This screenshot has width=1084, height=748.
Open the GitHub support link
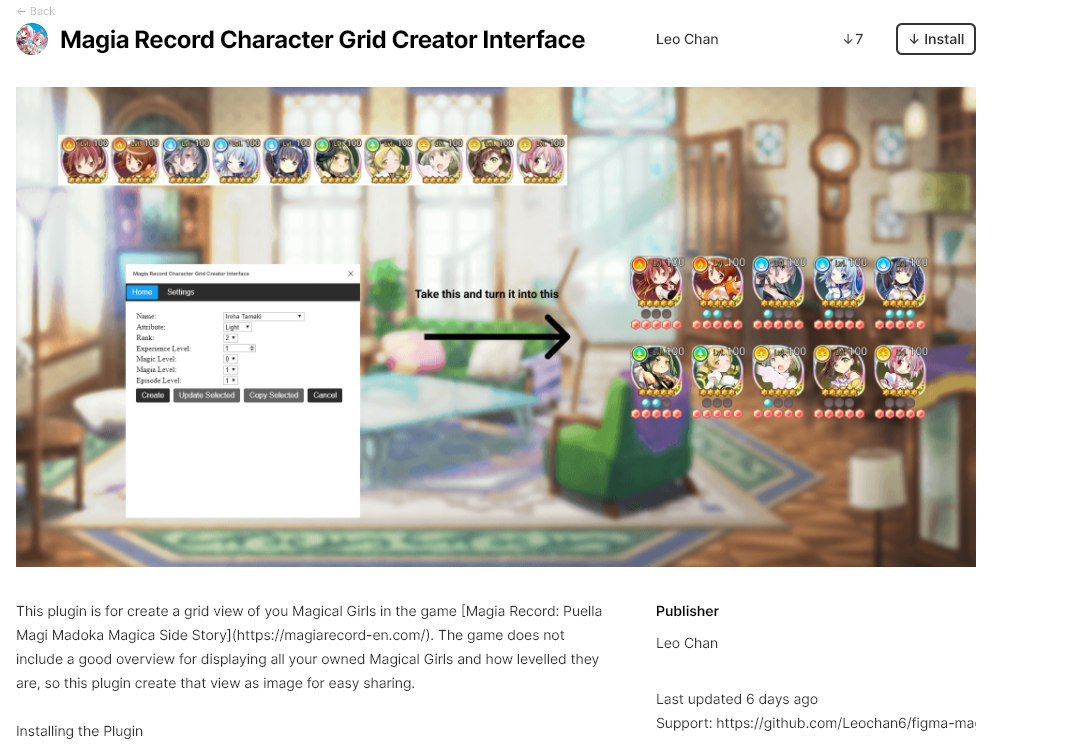[845, 723]
